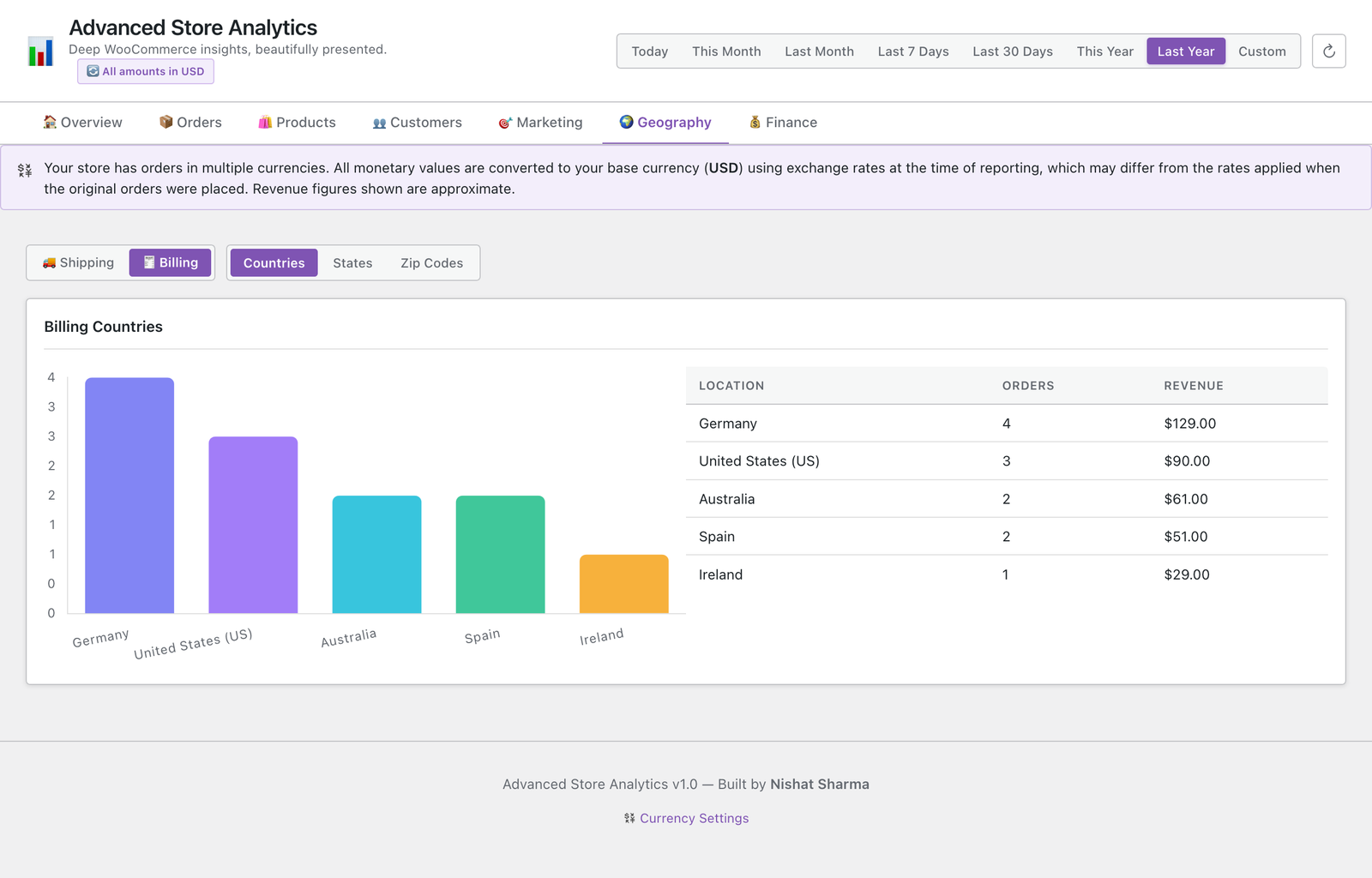Click the icon beside Currency Settings link

630,819
